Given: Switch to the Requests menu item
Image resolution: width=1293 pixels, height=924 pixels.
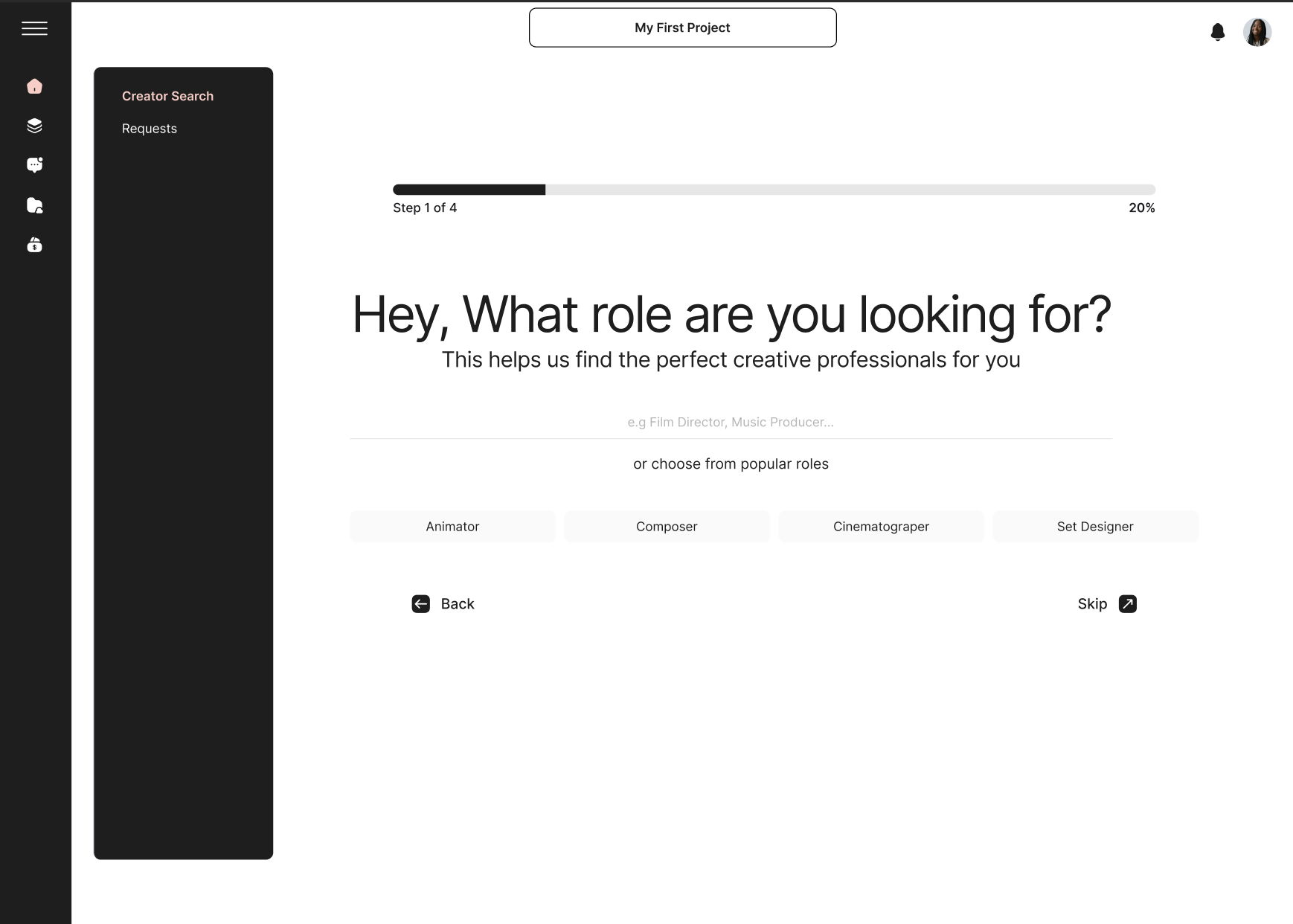Looking at the screenshot, I should [x=150, y=129].
